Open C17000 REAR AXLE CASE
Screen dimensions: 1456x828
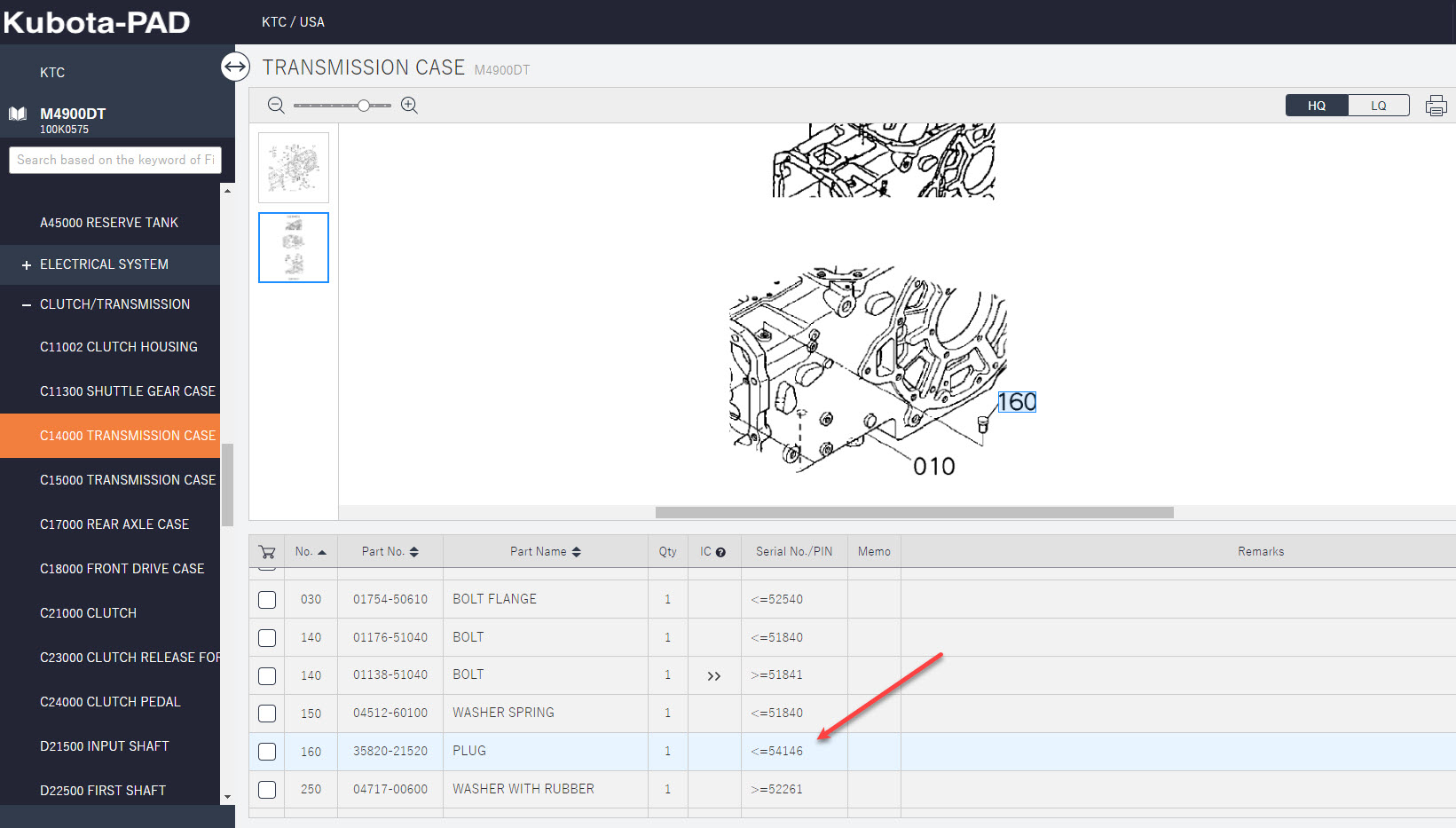coord(114,524)
